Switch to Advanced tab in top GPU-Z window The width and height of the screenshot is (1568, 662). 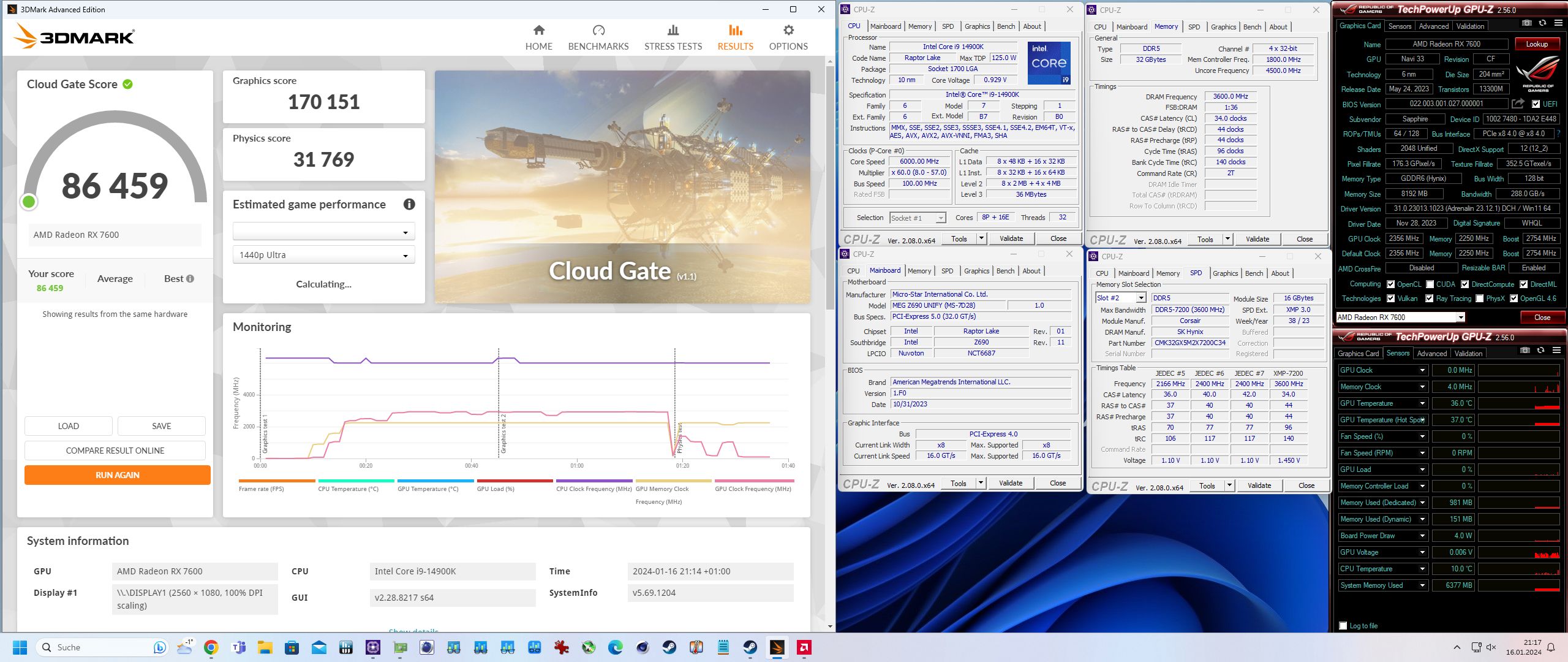point(1434,26)
